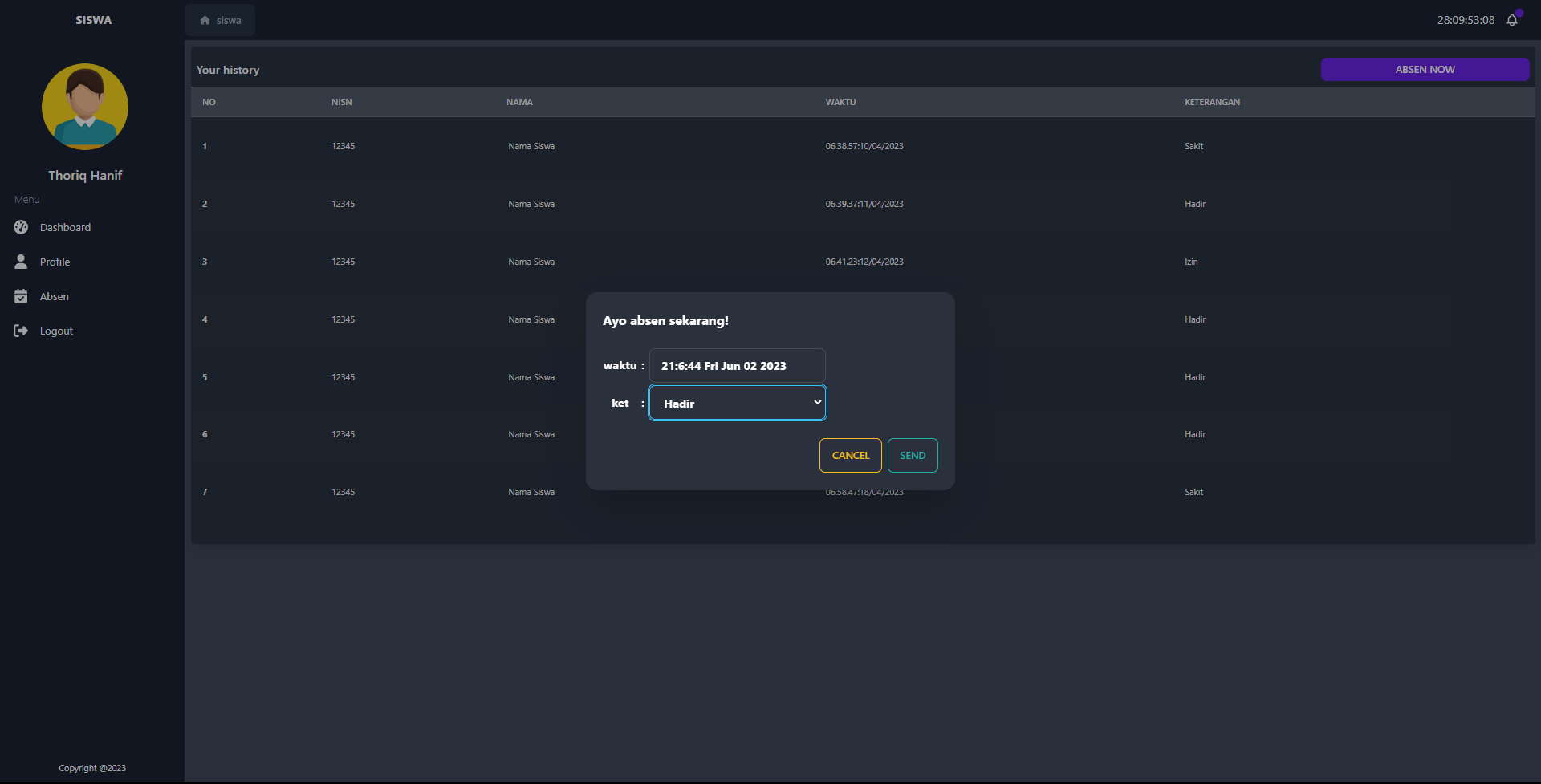Select the Absen menu item
Viewport: 1541px width, 784px height.
(x=54, y=297)
